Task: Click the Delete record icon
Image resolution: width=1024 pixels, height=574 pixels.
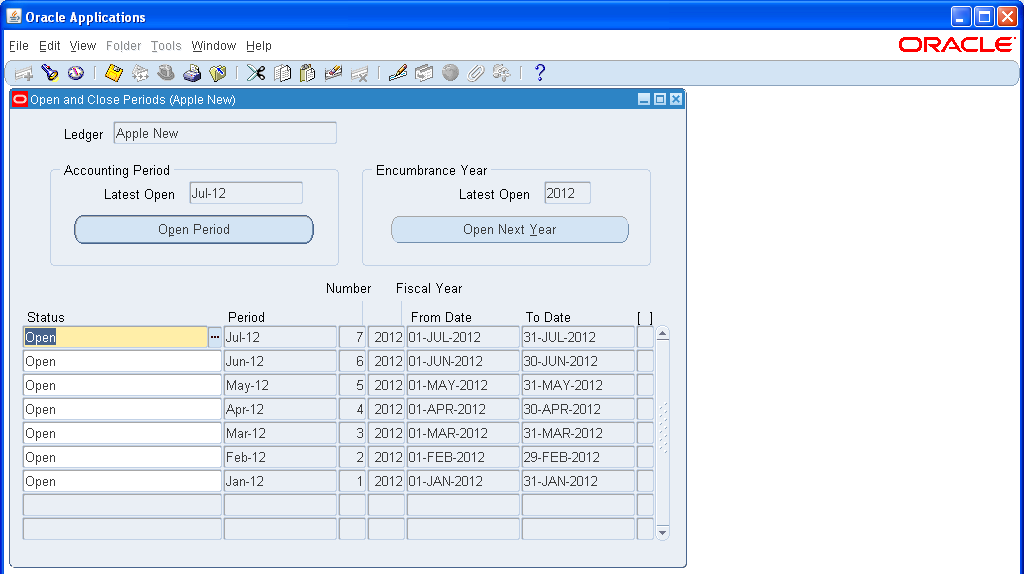Action: [x=359, y=73]
